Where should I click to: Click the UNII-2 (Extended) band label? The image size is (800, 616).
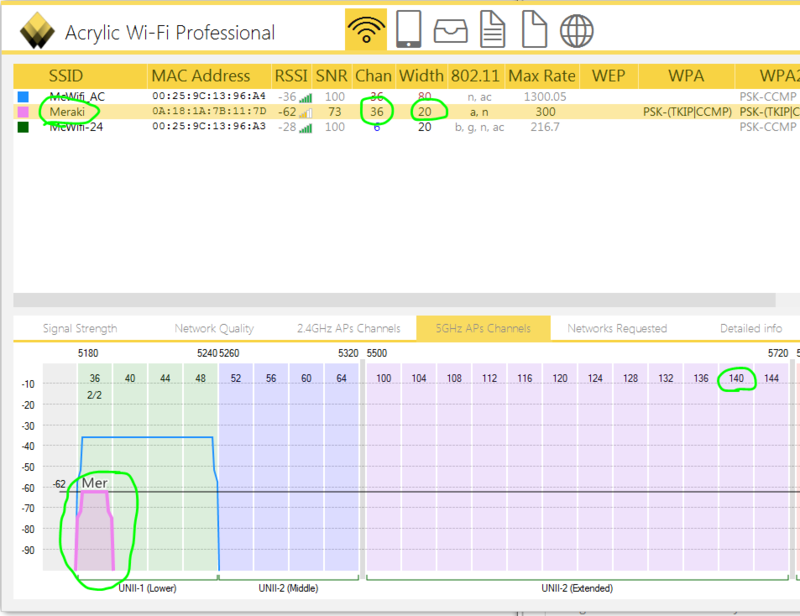tap(577, 588)
